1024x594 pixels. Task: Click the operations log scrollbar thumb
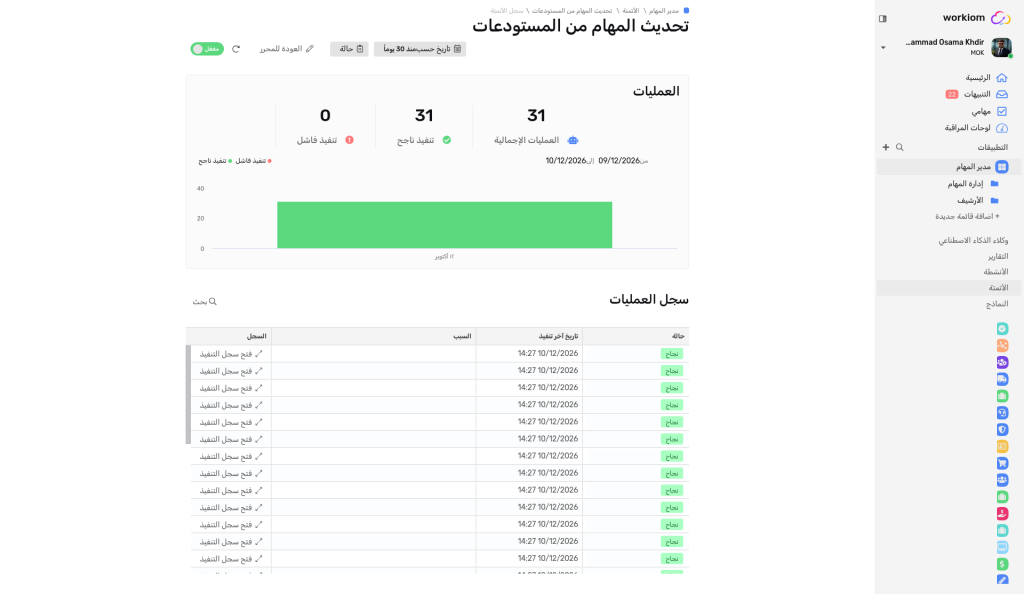pyautogui.click(x=189, y=395)
